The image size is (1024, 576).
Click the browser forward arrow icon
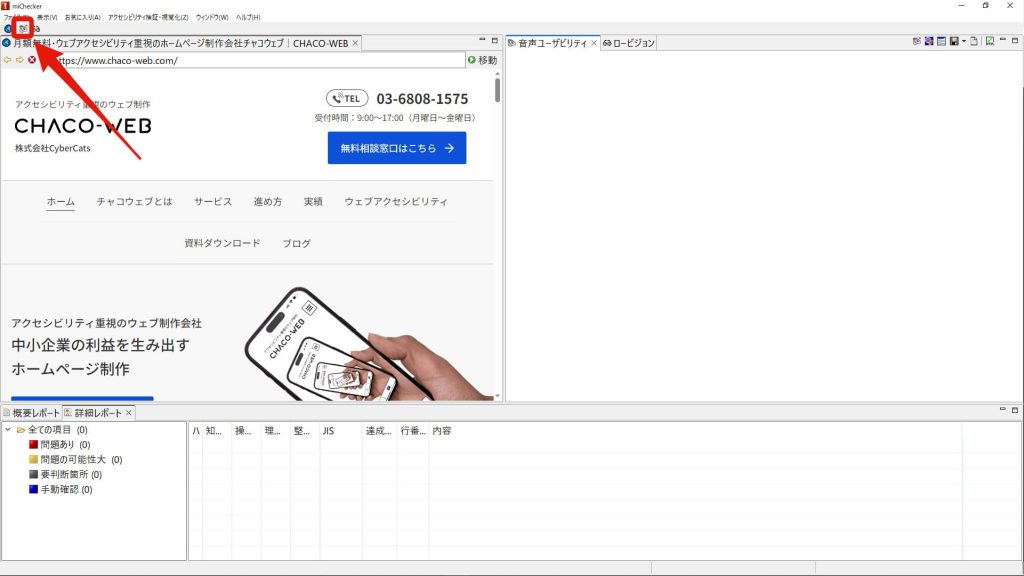pyautogui.click(x=20, y=60)
